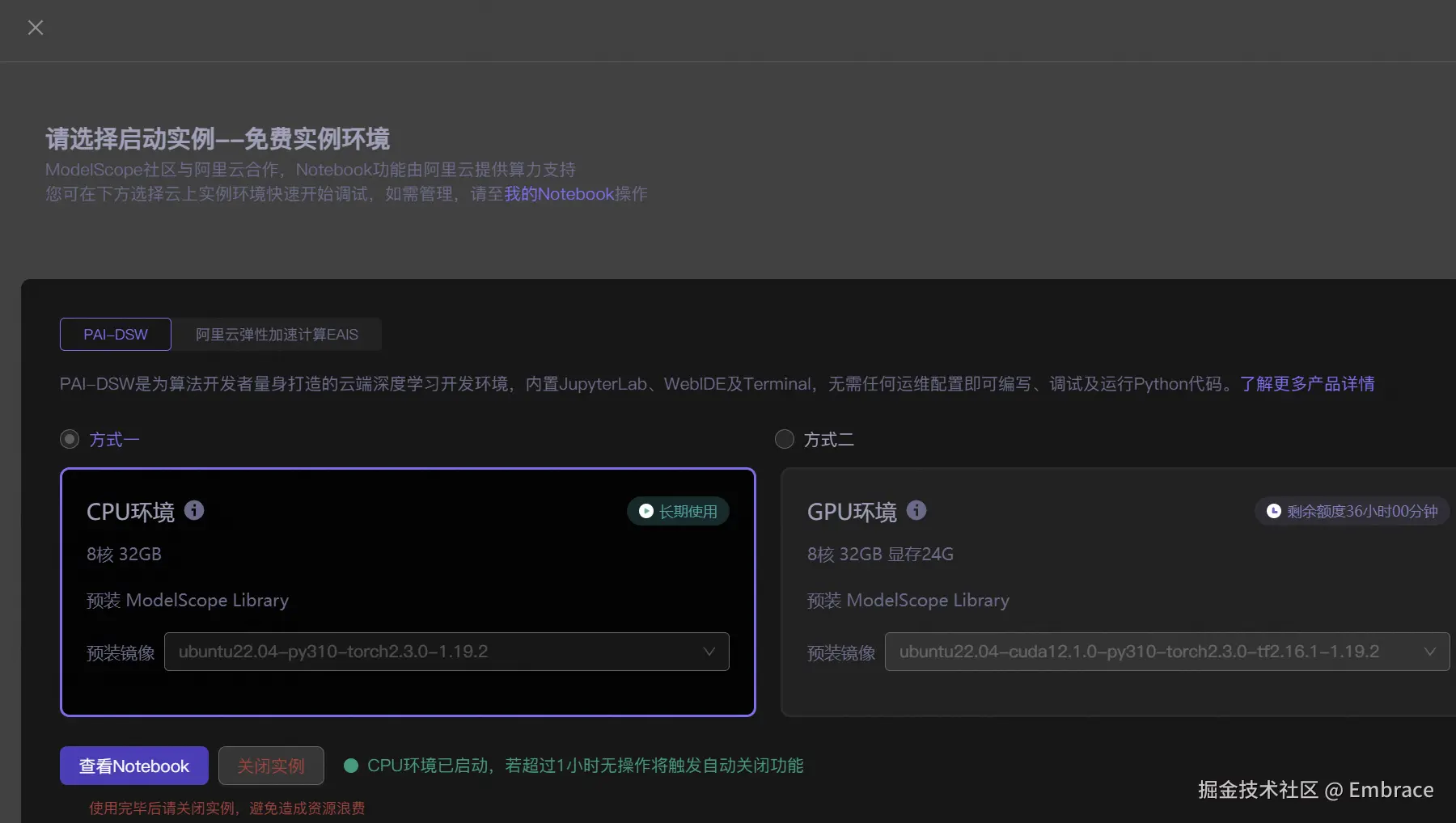
Task: Select the 方式一 radio button
Action: tap(70, 439)
